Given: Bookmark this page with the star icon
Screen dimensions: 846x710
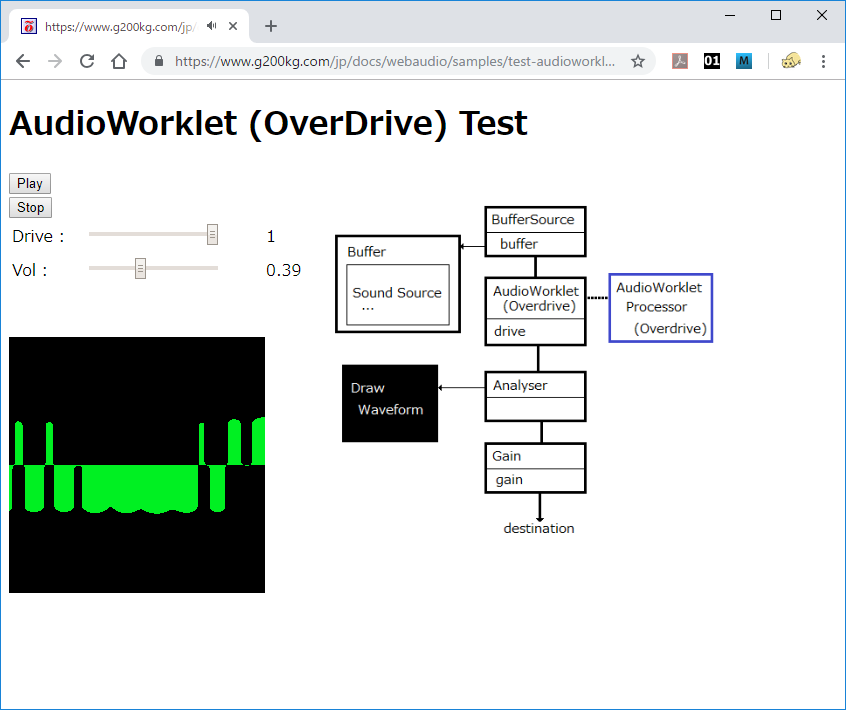Looking at the screenshot, I should 637,61.
